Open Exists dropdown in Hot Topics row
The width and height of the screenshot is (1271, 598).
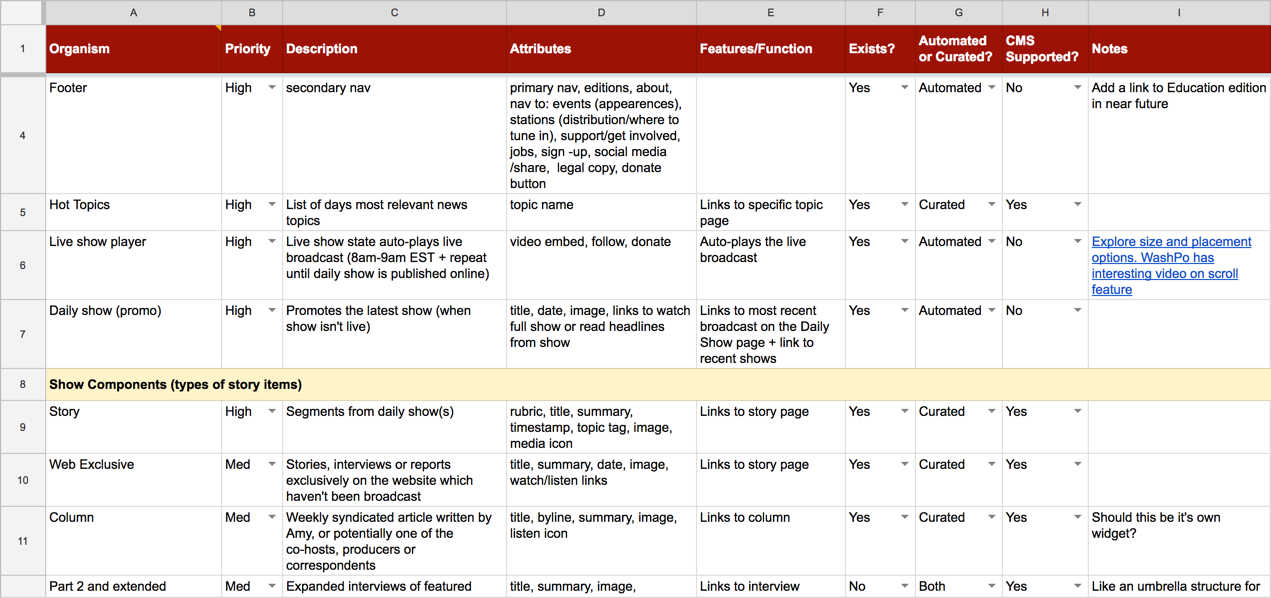[904, 205]
